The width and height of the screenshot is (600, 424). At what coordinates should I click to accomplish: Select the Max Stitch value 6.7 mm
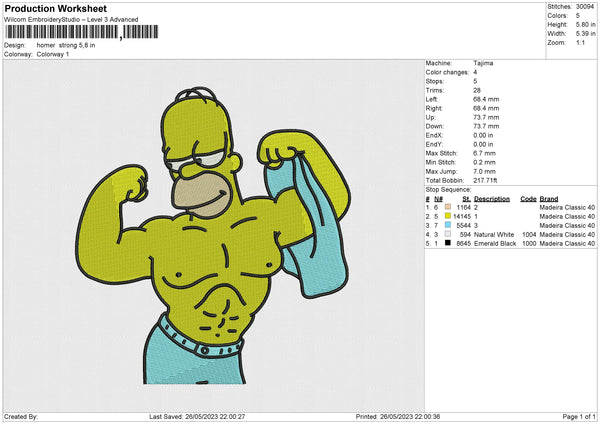tap(484, 153)
